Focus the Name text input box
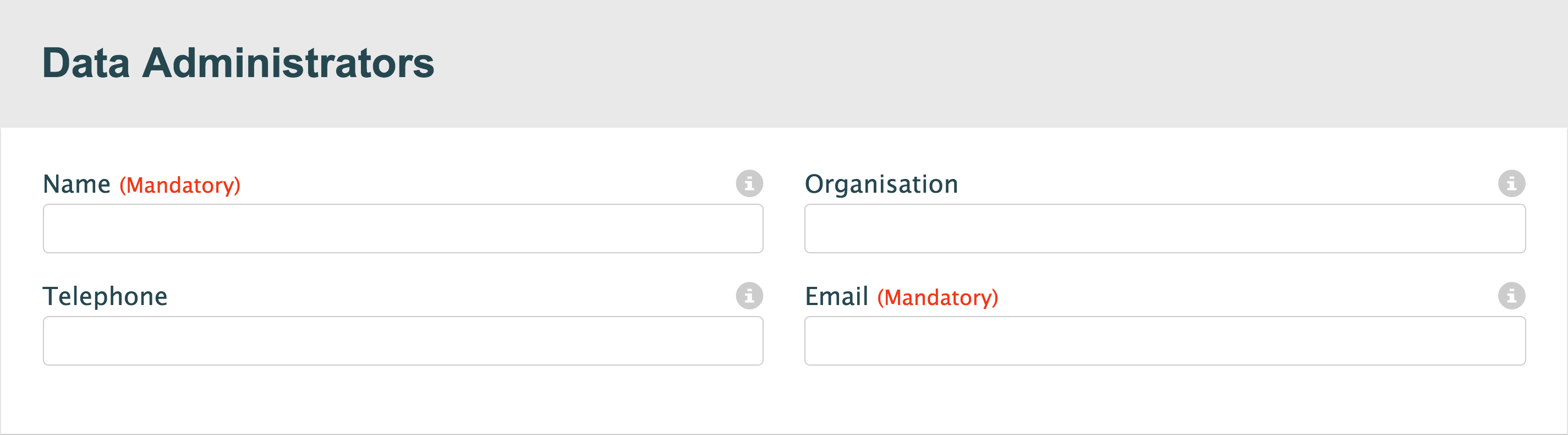 tap(402, 229)
